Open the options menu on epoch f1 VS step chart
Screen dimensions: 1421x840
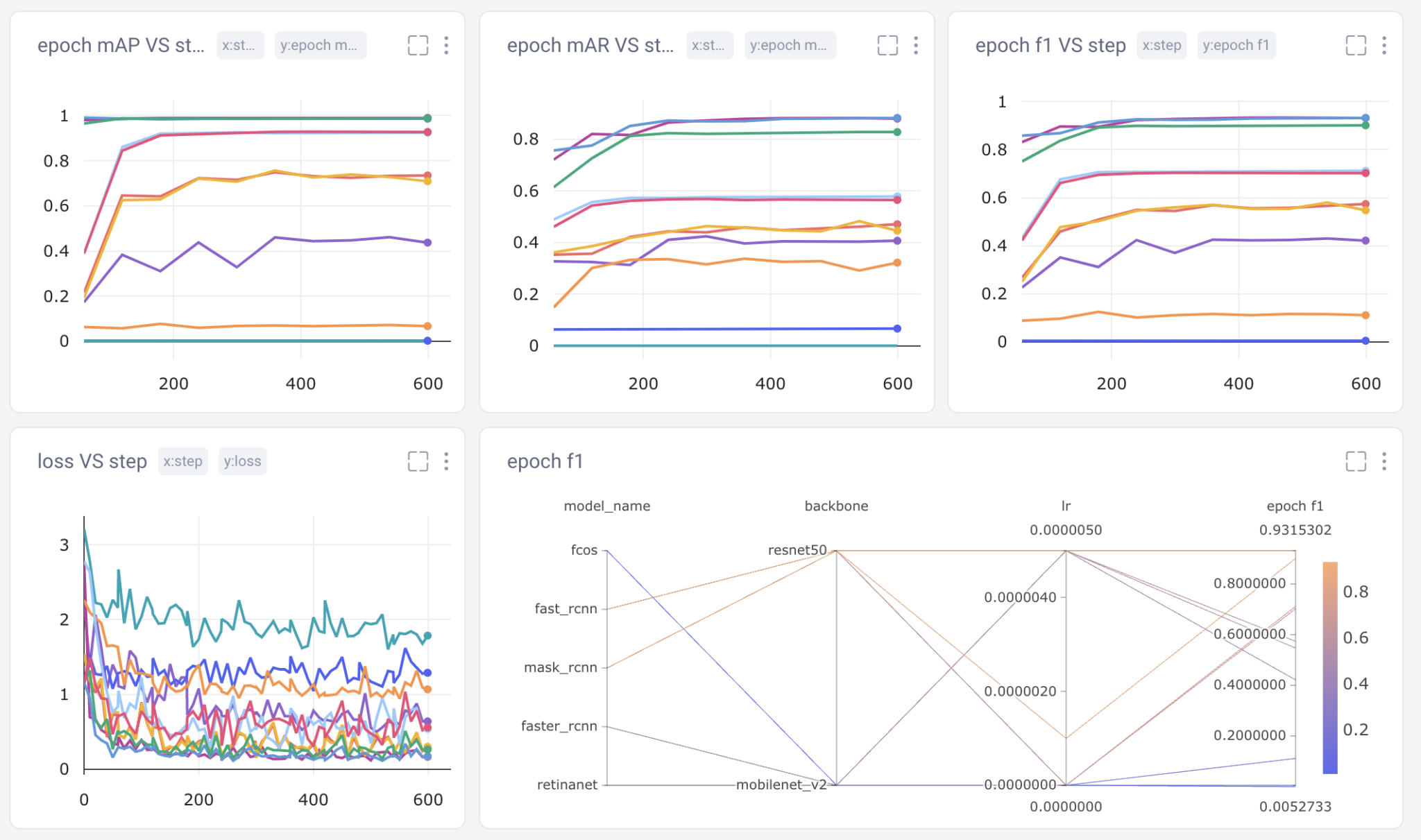[1385, 45]
